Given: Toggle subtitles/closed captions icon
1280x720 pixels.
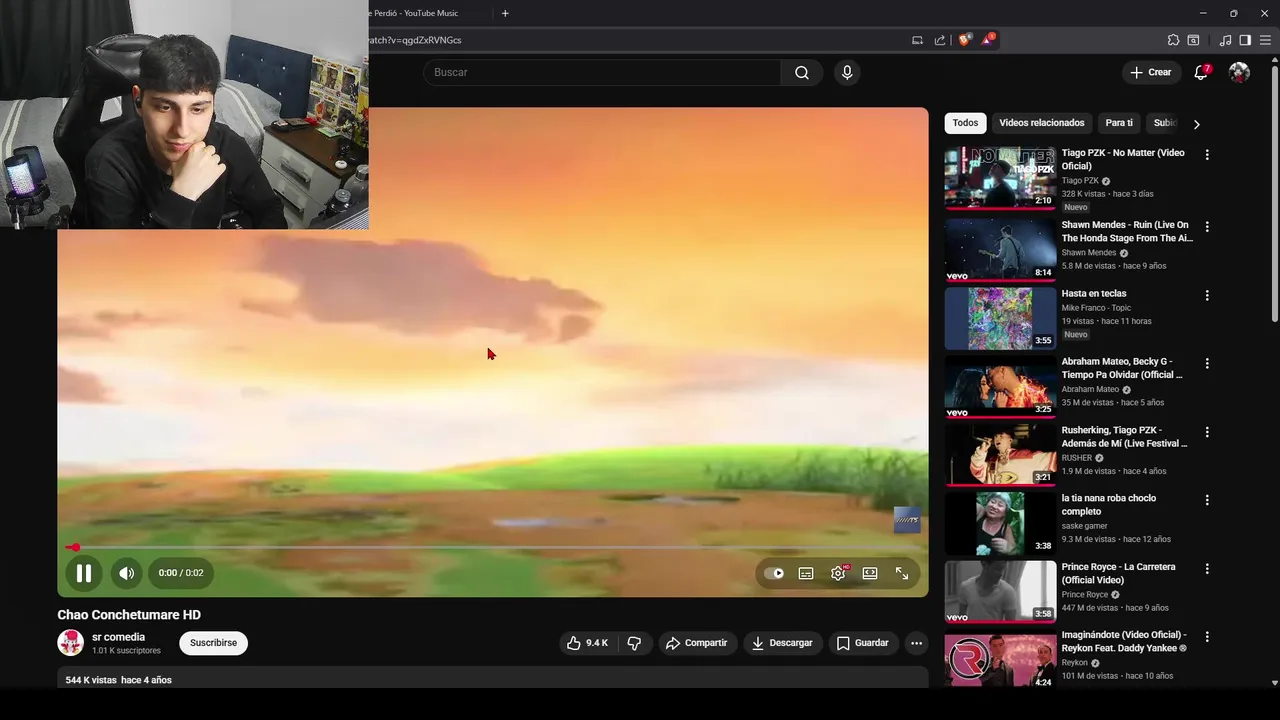Looking at the screenshot, I should (806, 573).
